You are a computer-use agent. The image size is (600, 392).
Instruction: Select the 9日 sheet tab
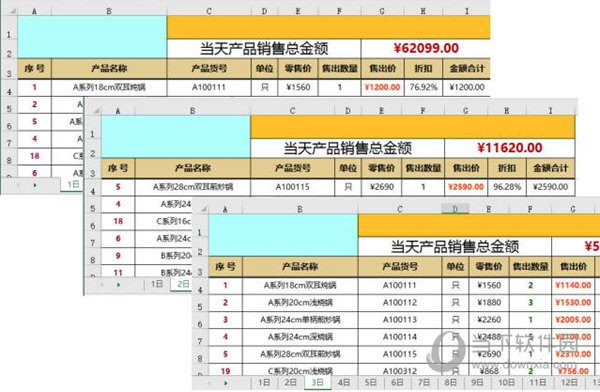pos(477,382)
